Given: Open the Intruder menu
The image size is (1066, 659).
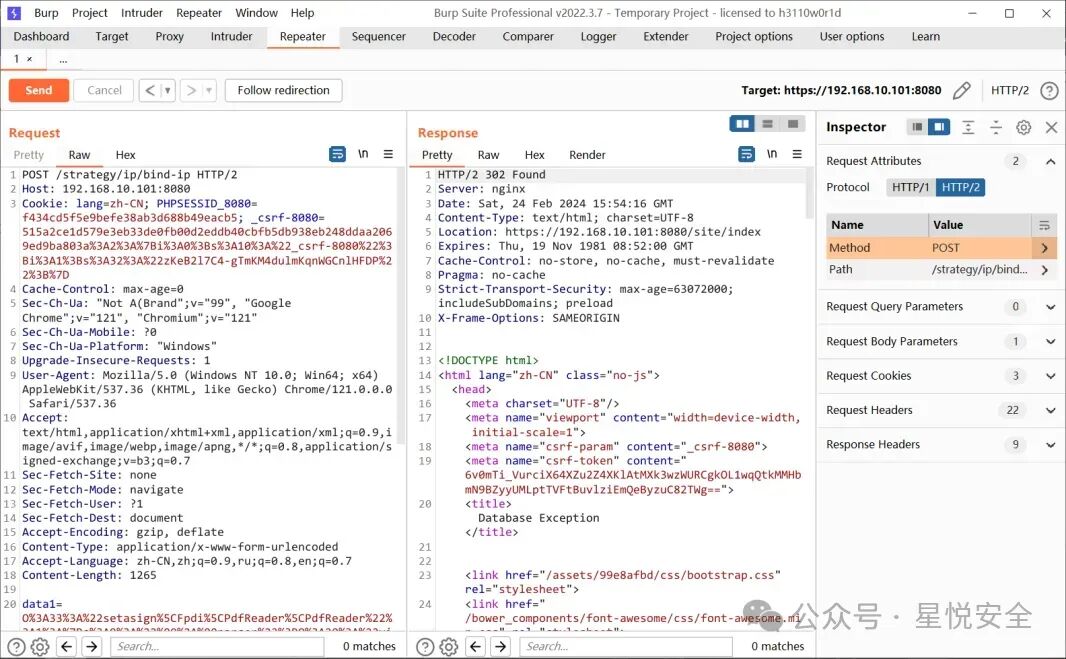Looking at the screenshot, I should point(141,13).
